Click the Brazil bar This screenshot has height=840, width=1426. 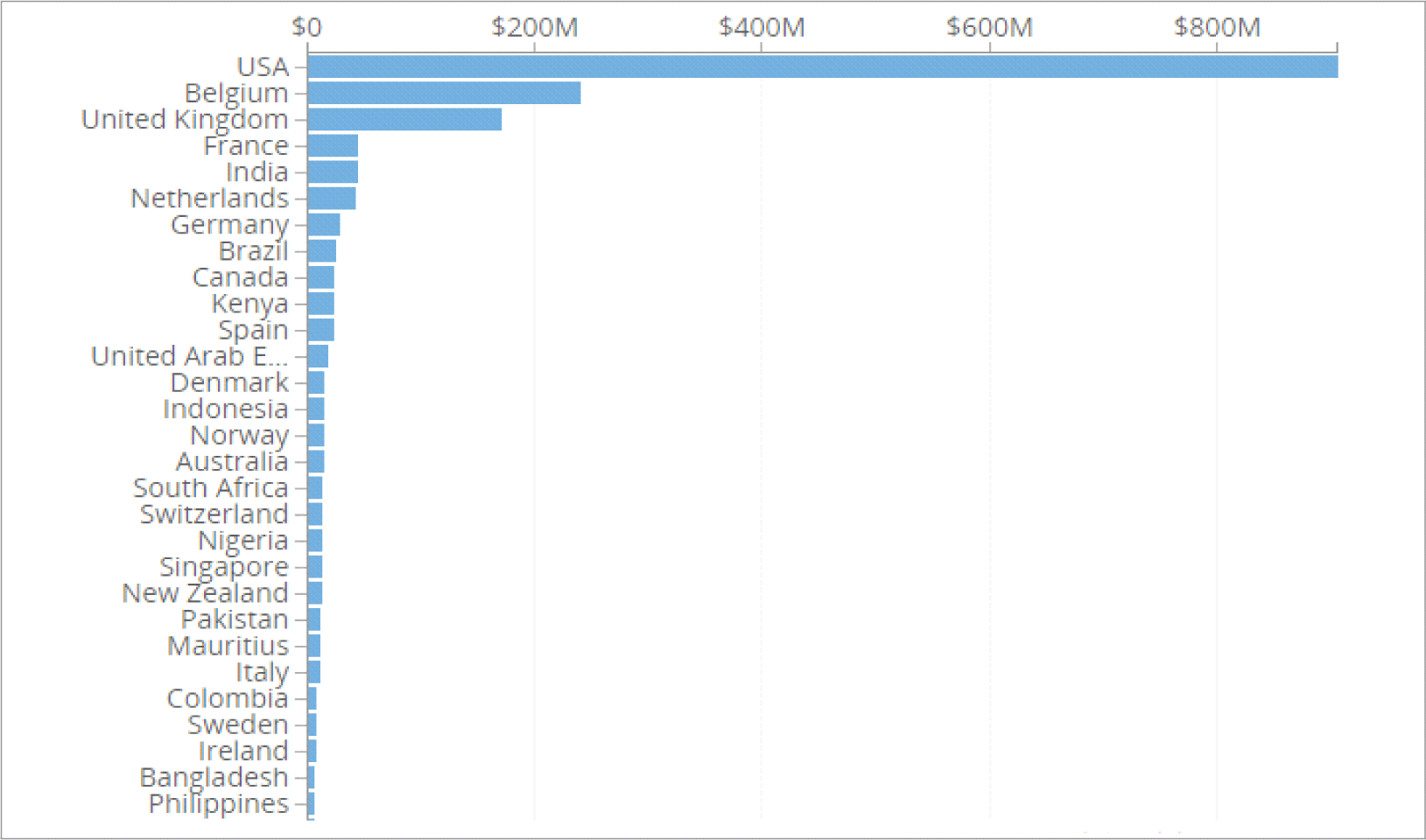322,250
